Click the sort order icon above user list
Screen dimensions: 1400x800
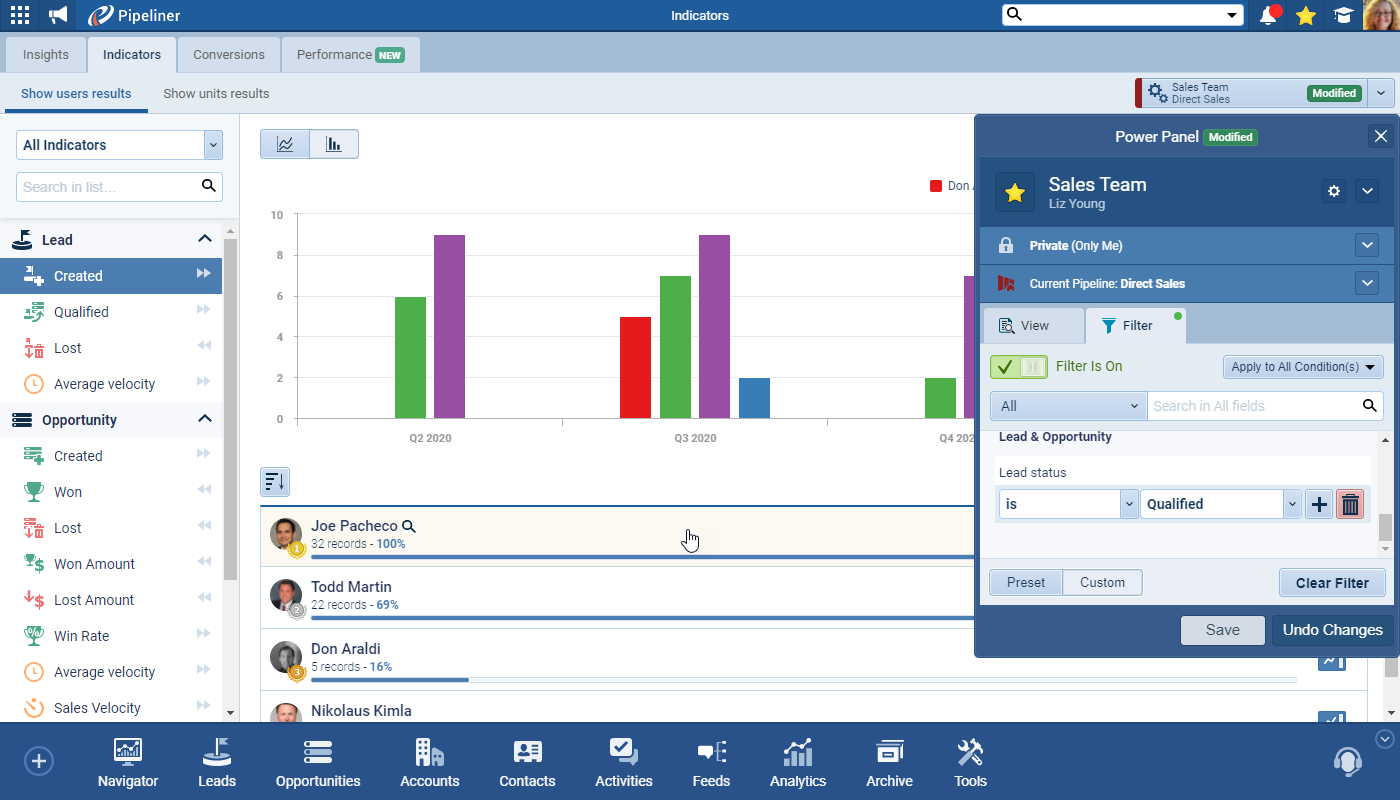coord(274,482)
